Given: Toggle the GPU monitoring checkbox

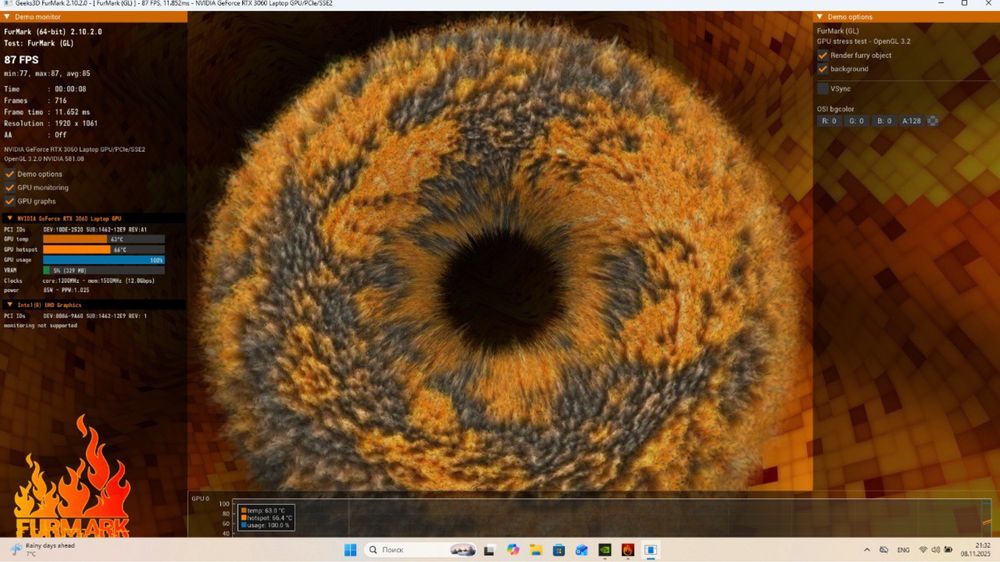Looking at the screenshot, I should point(10,187).
